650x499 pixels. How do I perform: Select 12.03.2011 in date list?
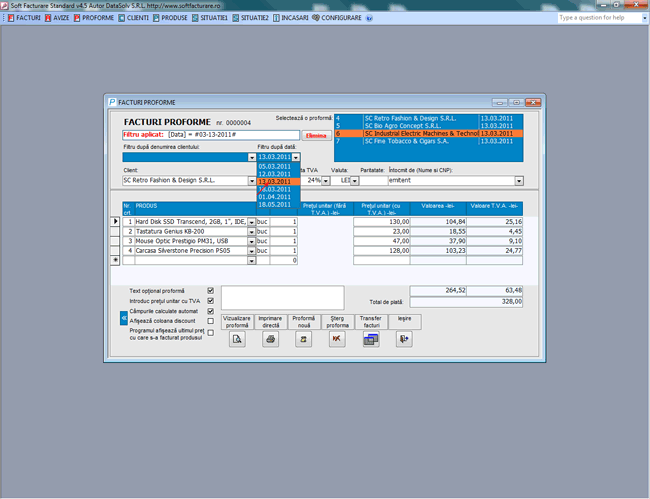[278, 174]
